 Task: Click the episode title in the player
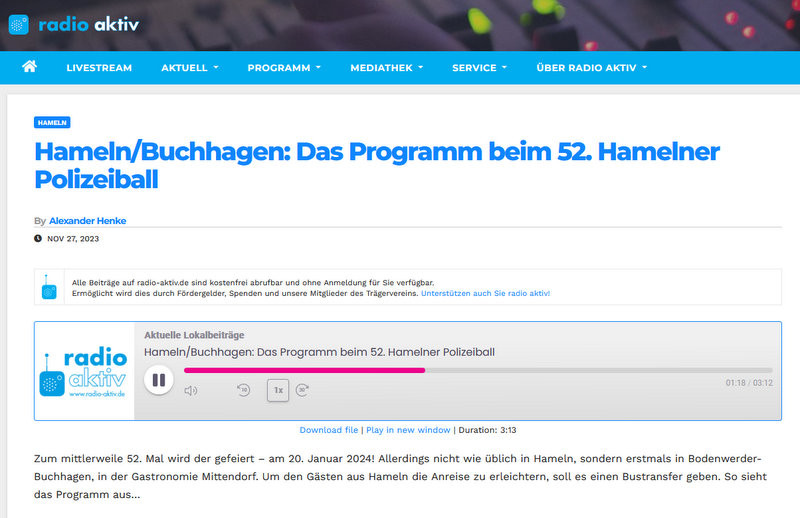point(319,352)
